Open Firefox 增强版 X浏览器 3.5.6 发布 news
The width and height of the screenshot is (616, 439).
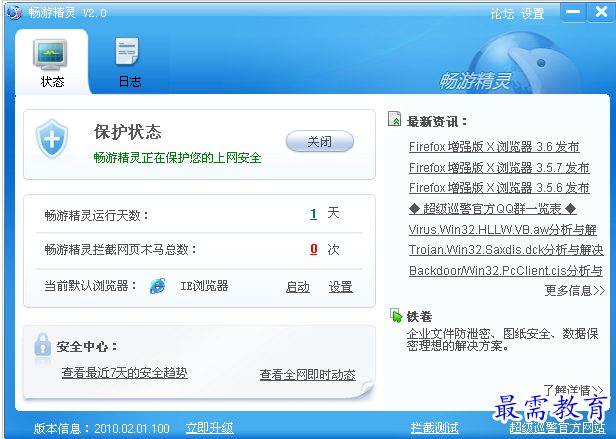coord(499,188)
